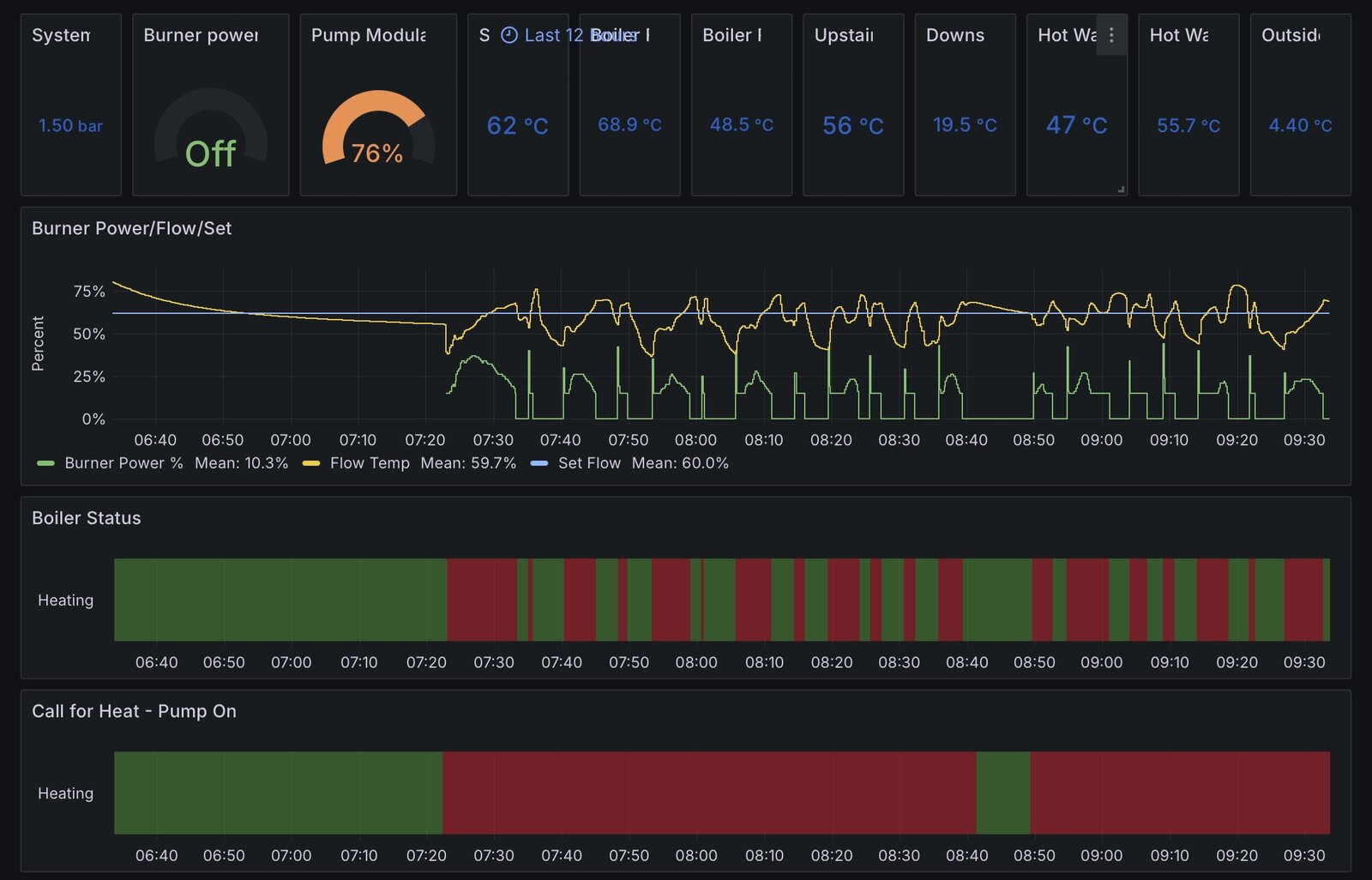Click the Pump Modulation panel title

[x=368, y=35]
